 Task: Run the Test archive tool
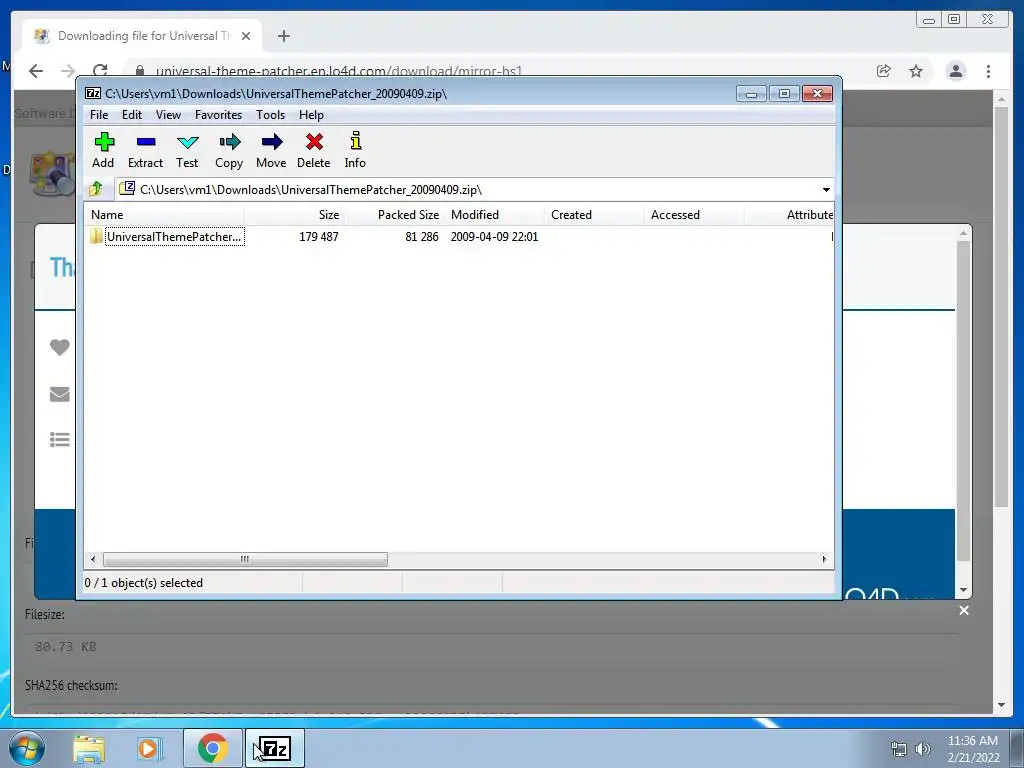(x=187, y=150)
